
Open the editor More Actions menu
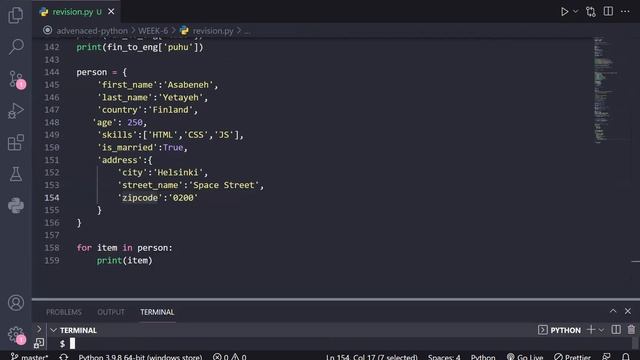click(x=625, y=11)
